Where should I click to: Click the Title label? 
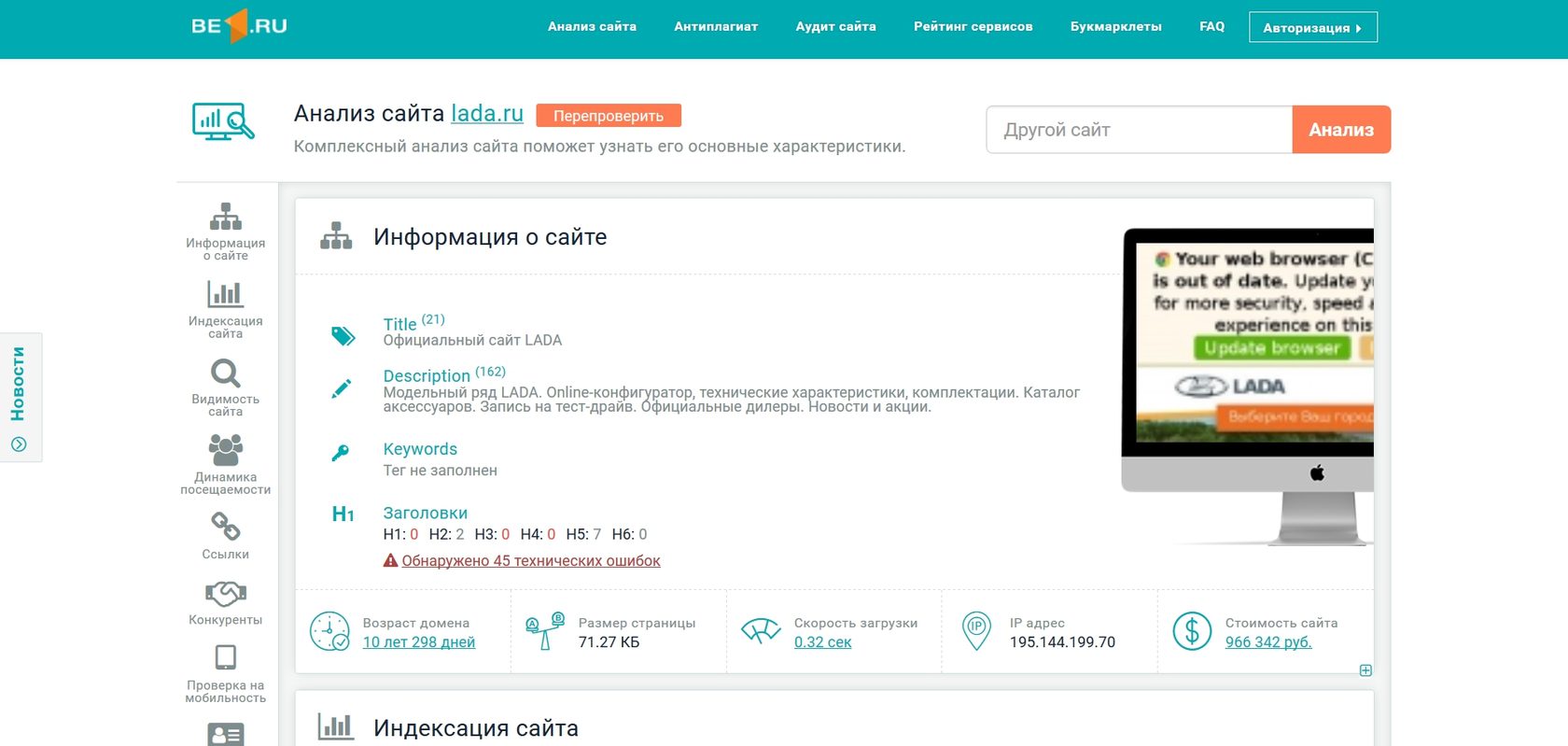coord(399,324)
